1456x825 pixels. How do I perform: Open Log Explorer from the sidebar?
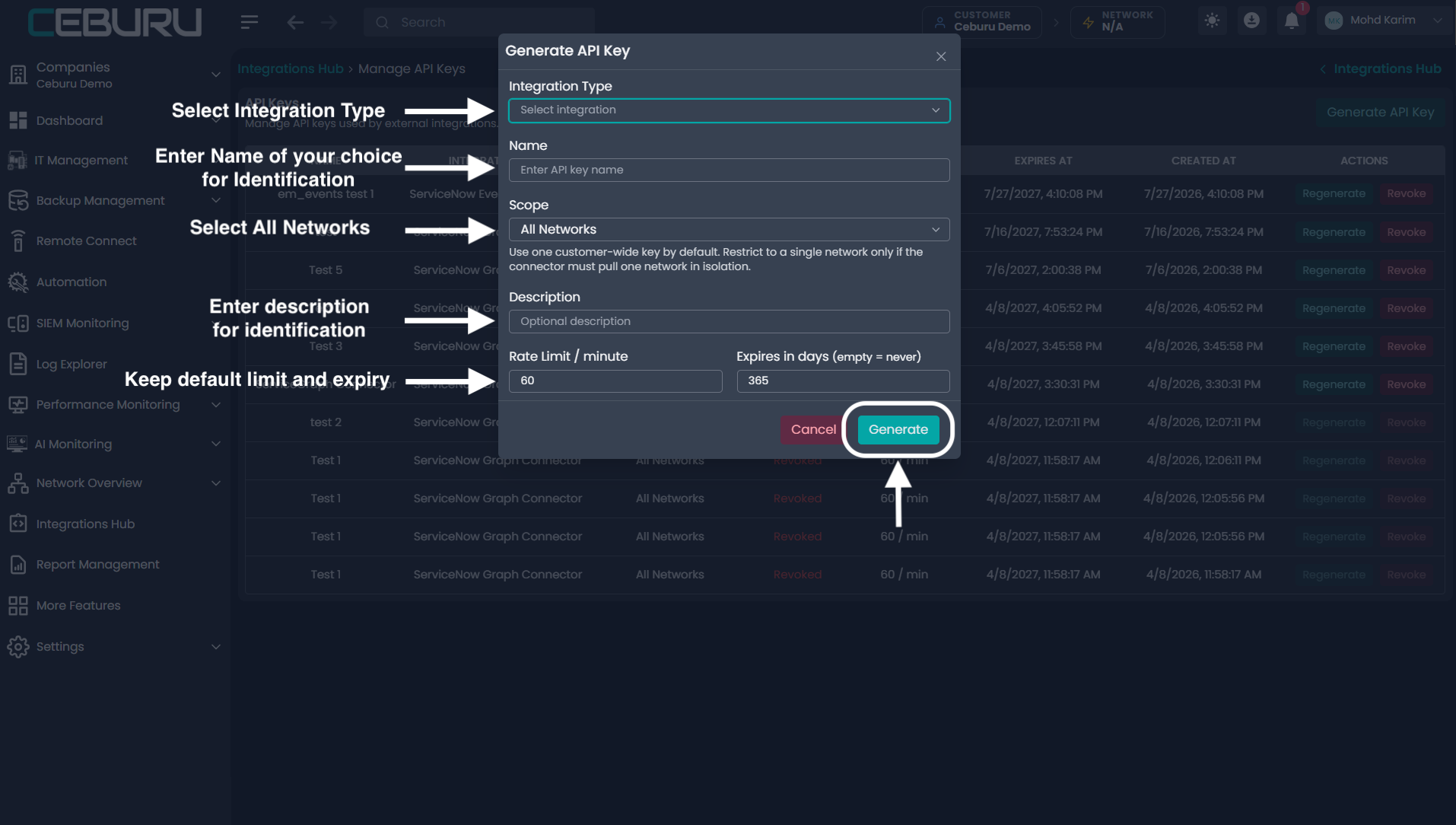tap(72, 364)
